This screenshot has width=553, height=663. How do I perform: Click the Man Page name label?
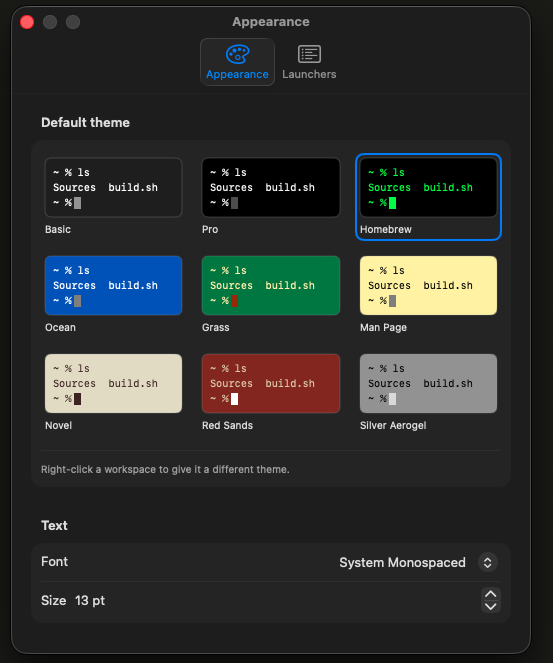pyautogui.click(x=383, y=328)
